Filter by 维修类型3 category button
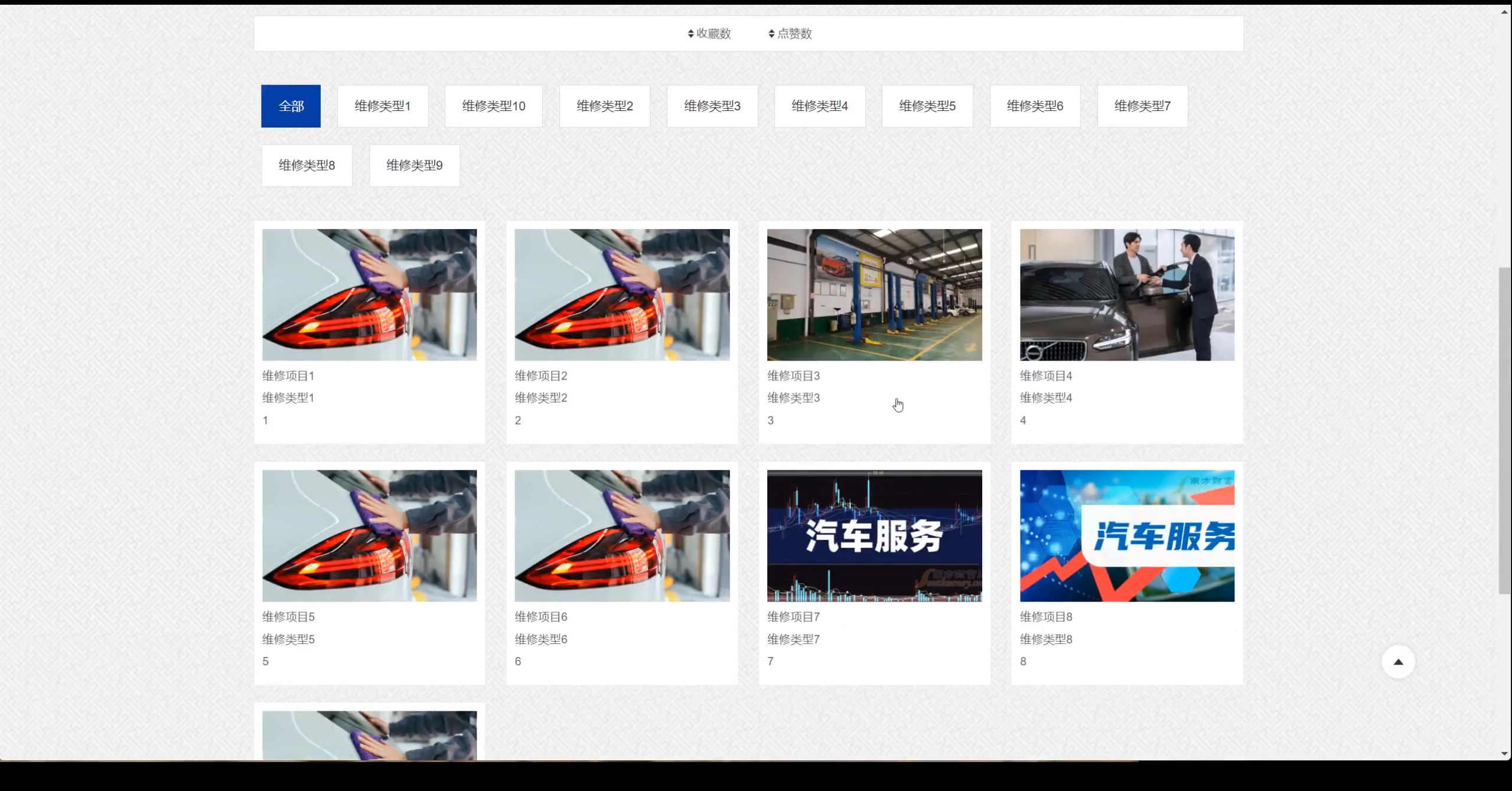This screenshot has width=1512, height=791. click(x=712, y=106)
